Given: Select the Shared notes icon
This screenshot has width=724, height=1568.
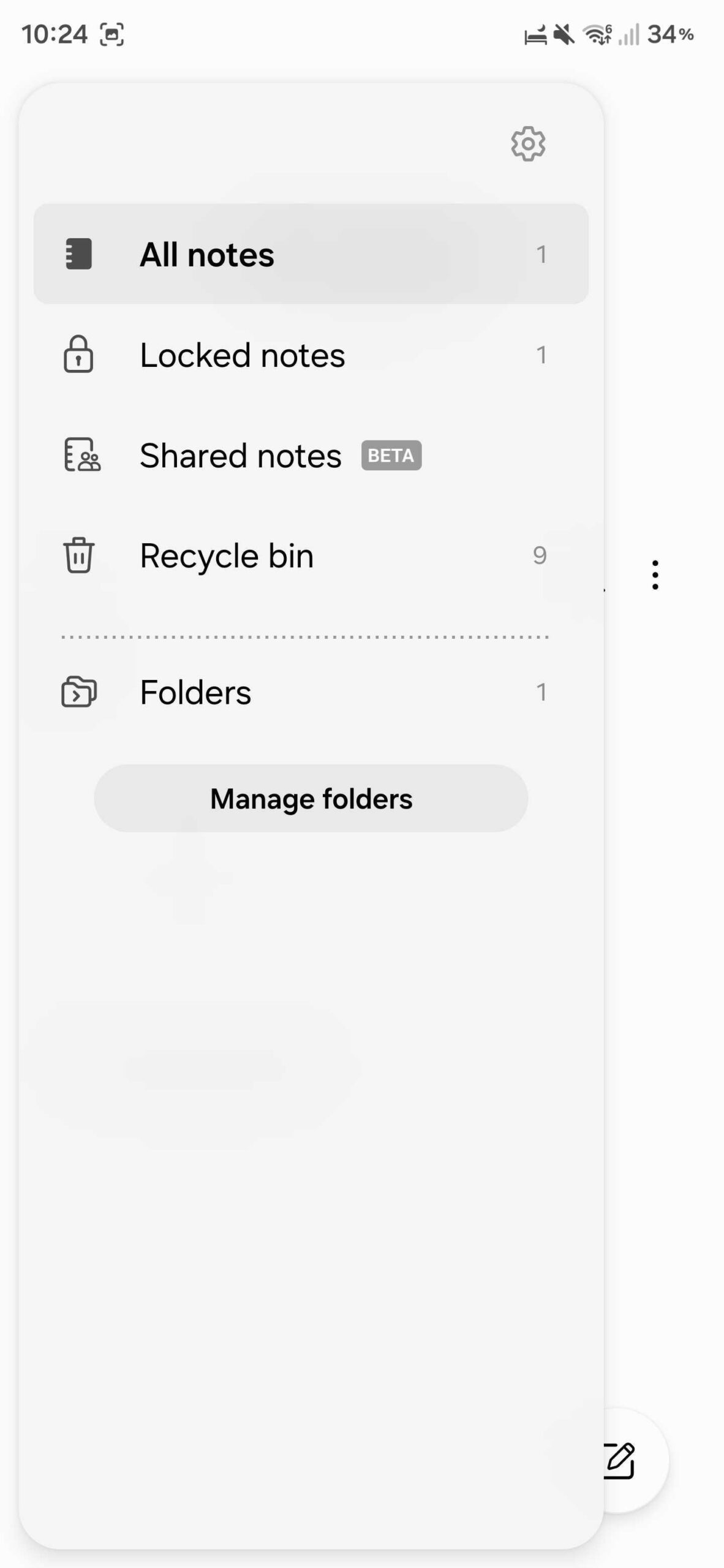Looking at the screenshot, I should click(x=80, y=456).
